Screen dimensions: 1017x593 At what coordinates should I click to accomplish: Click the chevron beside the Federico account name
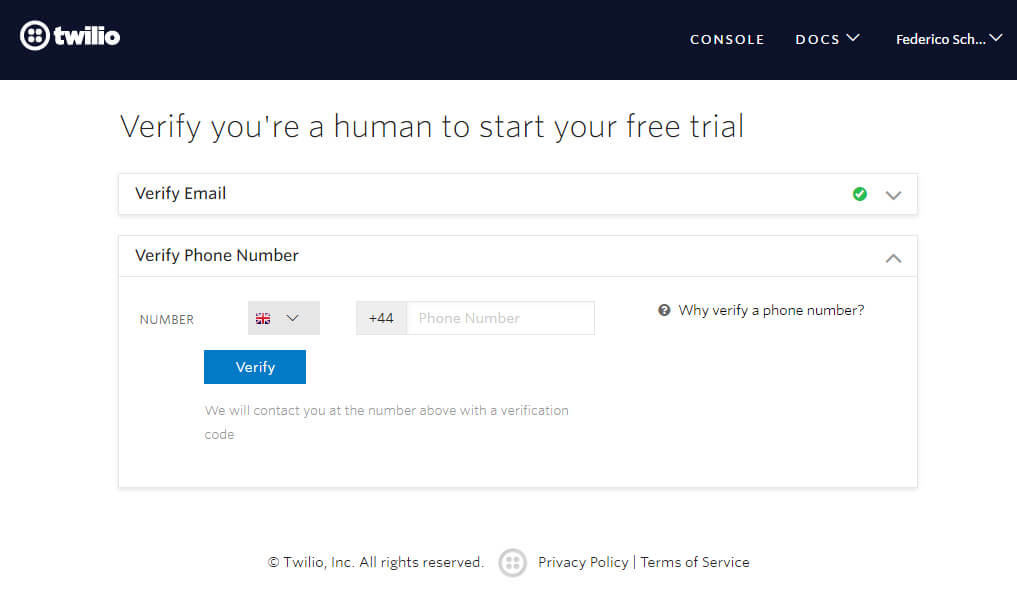(995, 38)
